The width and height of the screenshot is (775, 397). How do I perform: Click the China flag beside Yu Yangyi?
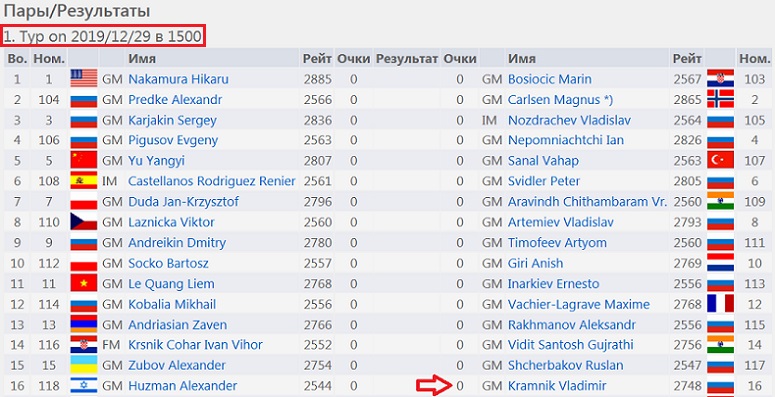click(84, 161)
